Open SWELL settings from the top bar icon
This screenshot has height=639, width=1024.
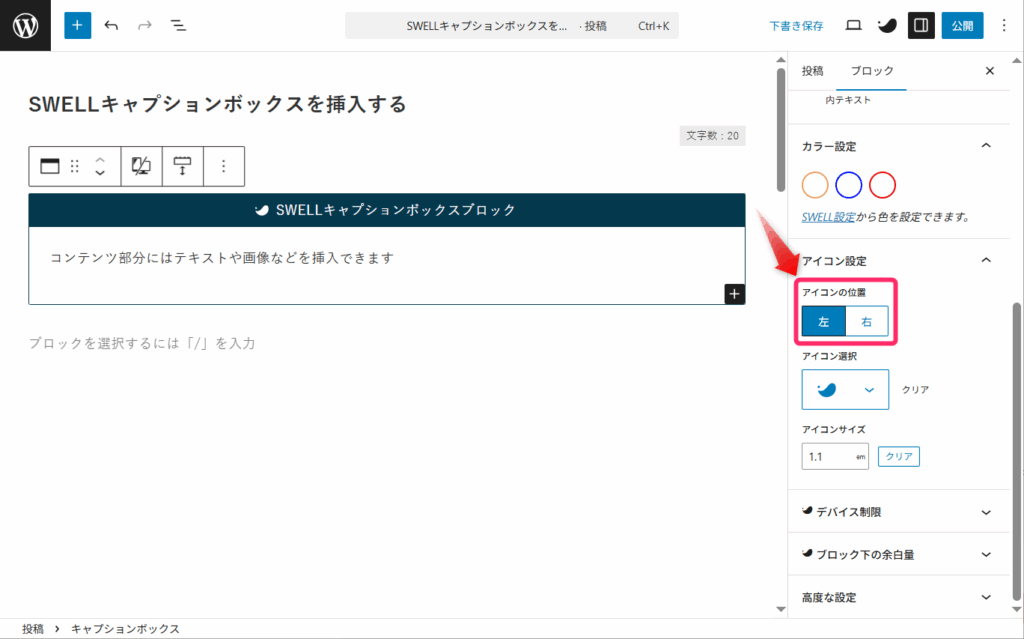(x=887, y=25)
